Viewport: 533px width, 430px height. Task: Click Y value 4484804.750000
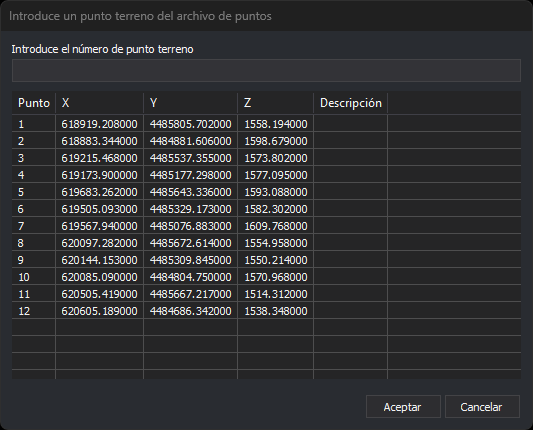191,277
